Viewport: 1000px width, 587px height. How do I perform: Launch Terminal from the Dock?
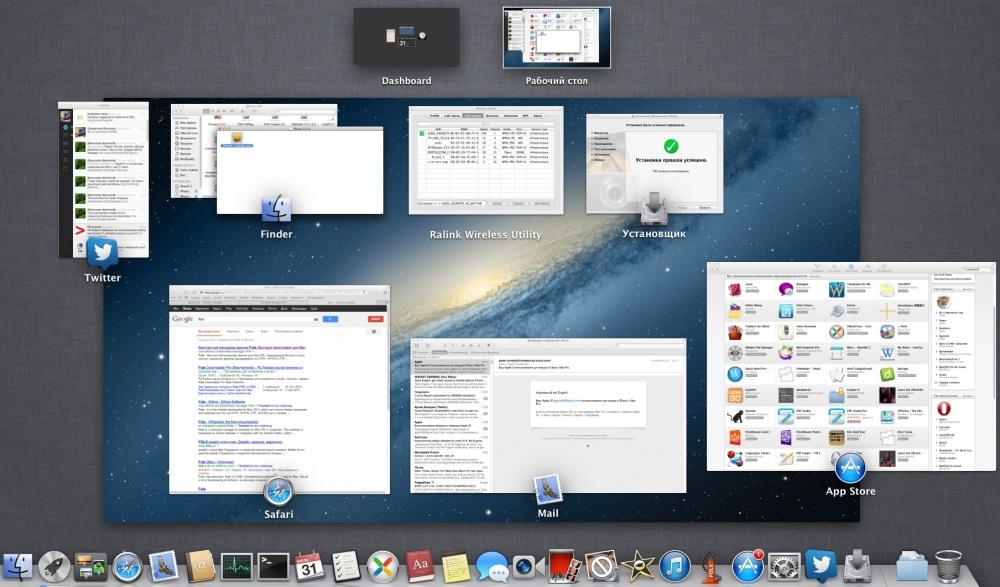click(x=273, y=567)
